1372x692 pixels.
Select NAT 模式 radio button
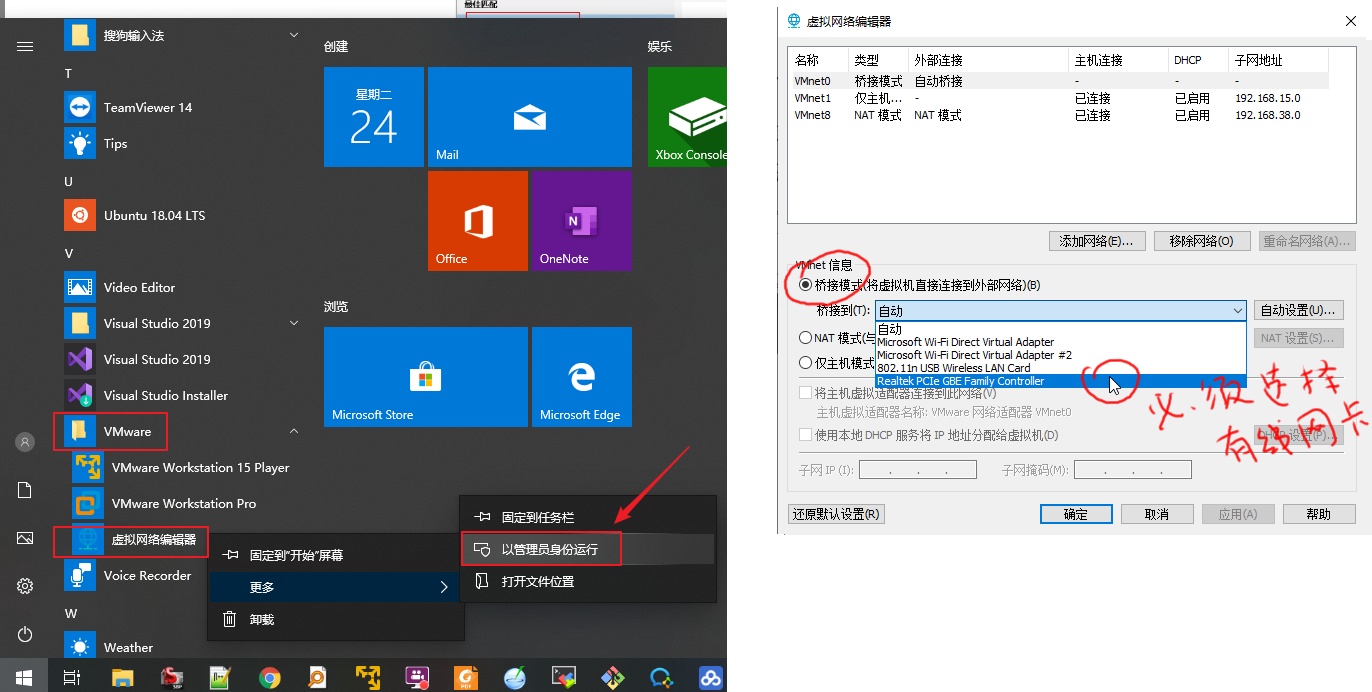point(805,338)
